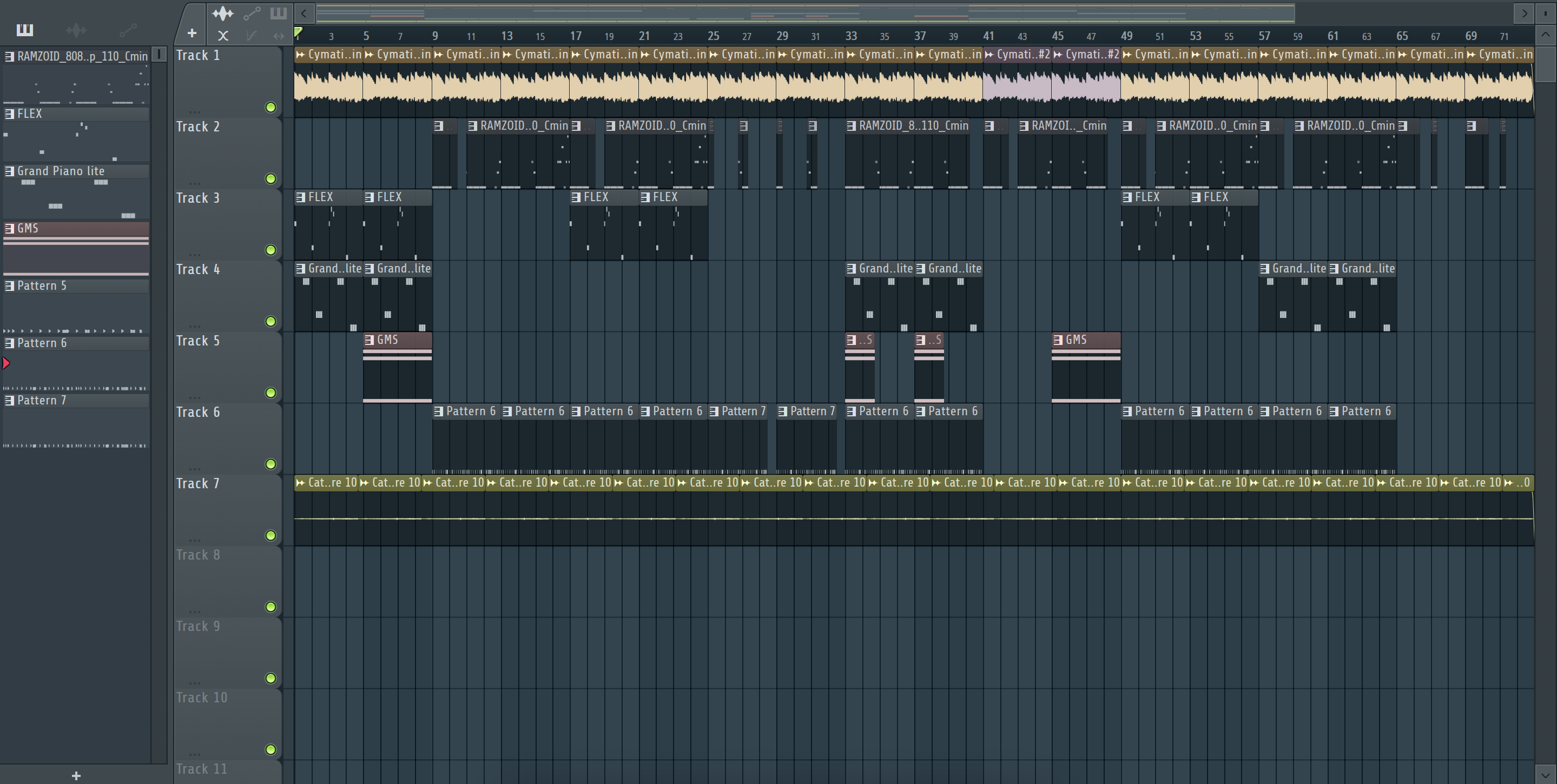Open clip menu of RAMZOID_8..110_Cmin clip
This screenshot has height=784, width=1557.
[851, 125]
